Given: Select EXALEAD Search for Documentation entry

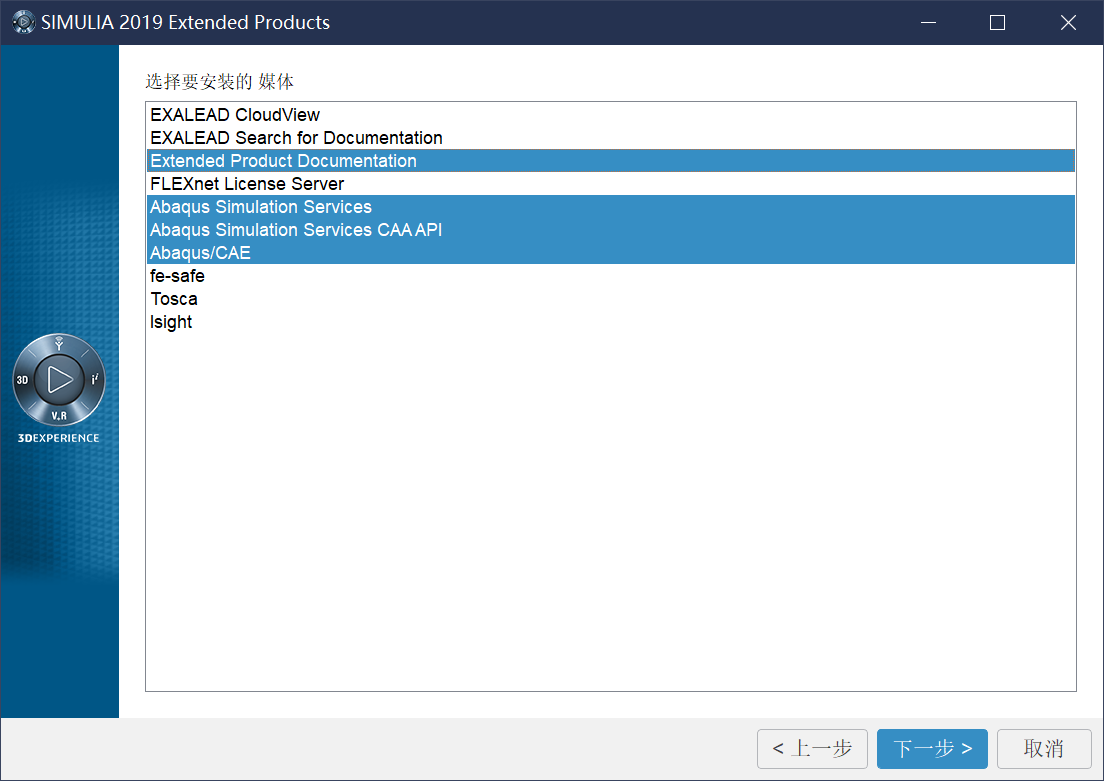Looking at the screenshot, I should pos(296,138).
